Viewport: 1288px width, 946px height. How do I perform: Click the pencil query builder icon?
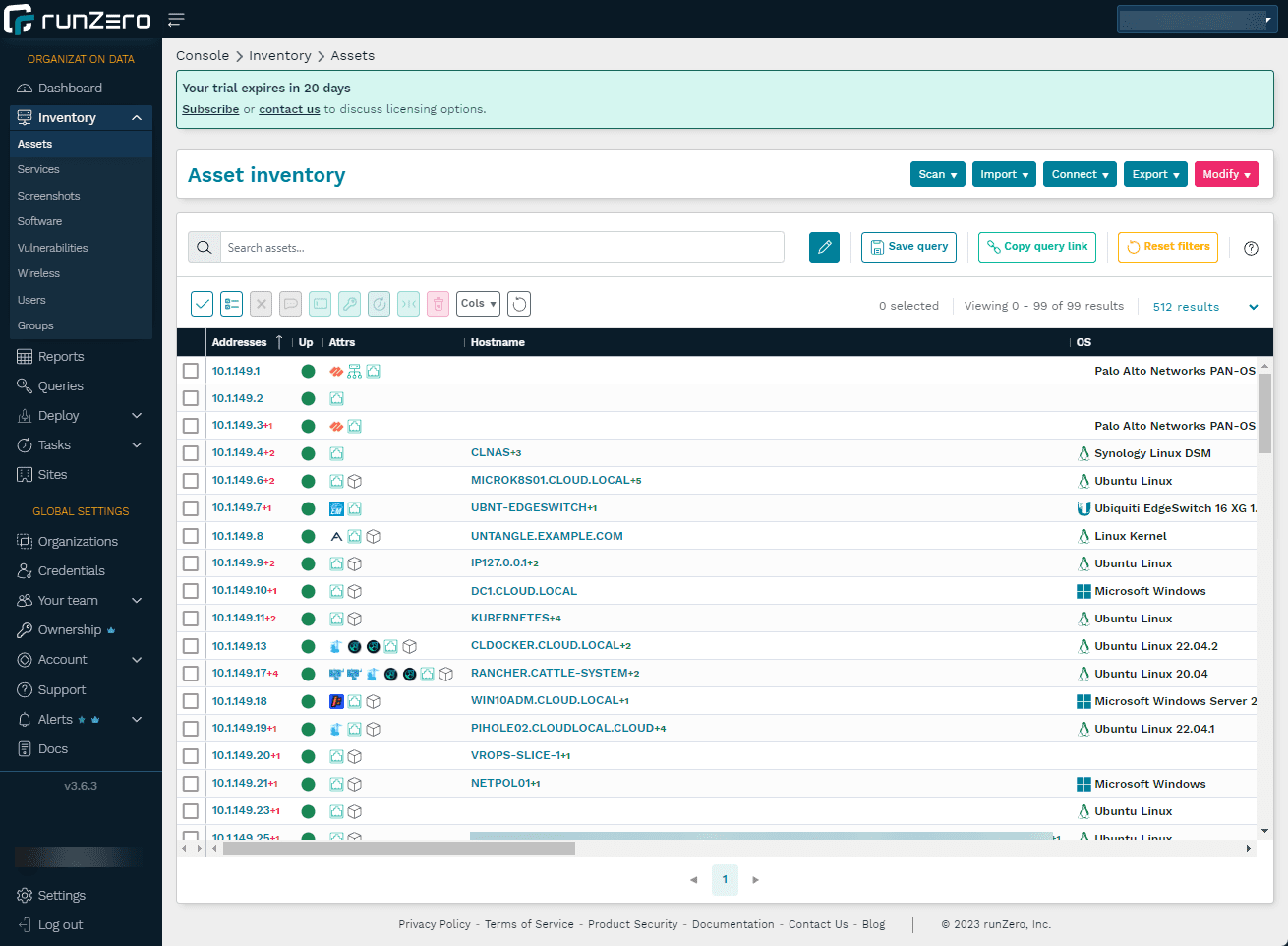click(x=824, y=247)
